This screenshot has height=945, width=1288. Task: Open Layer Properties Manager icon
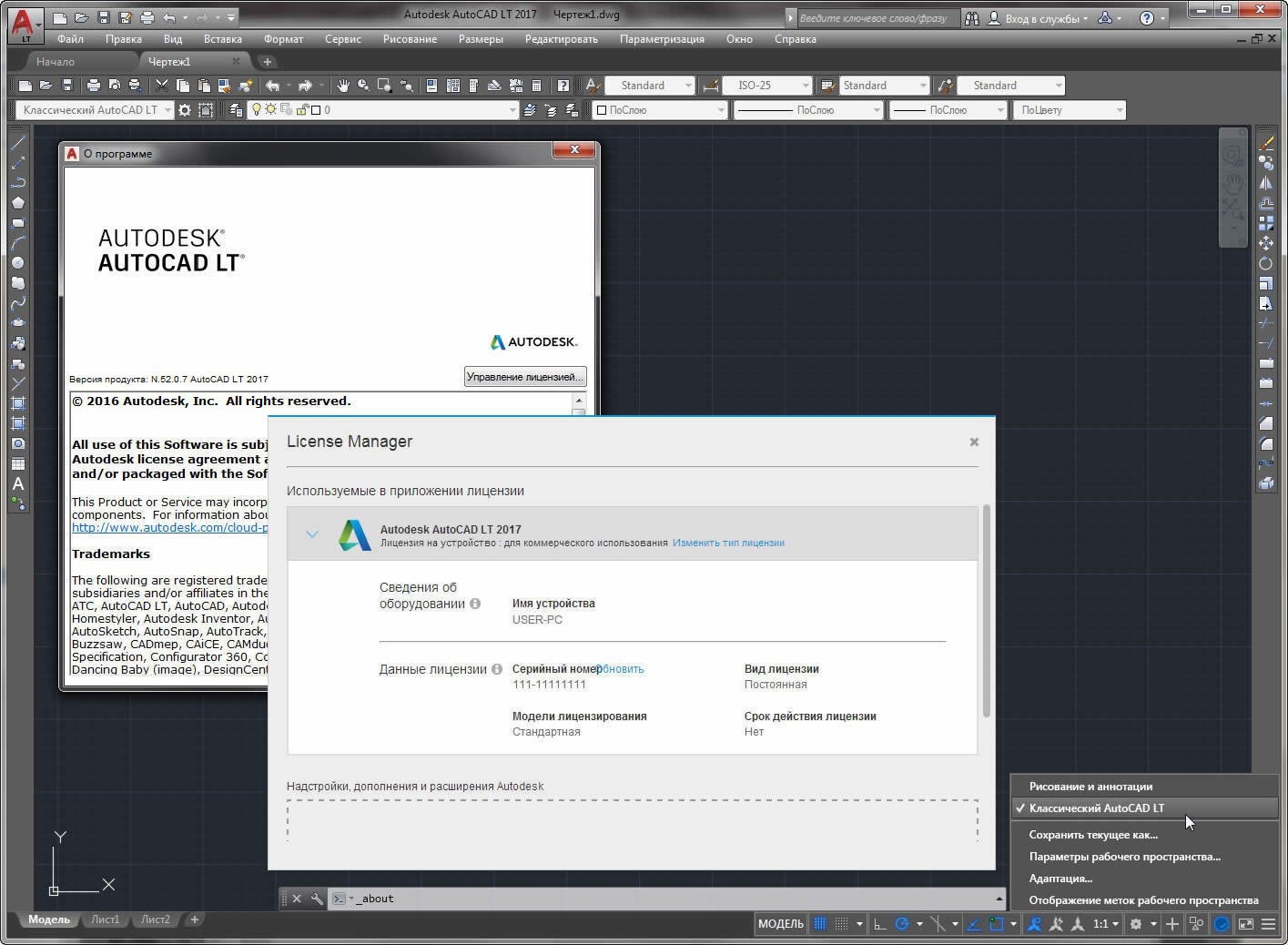tap(236, 110)
